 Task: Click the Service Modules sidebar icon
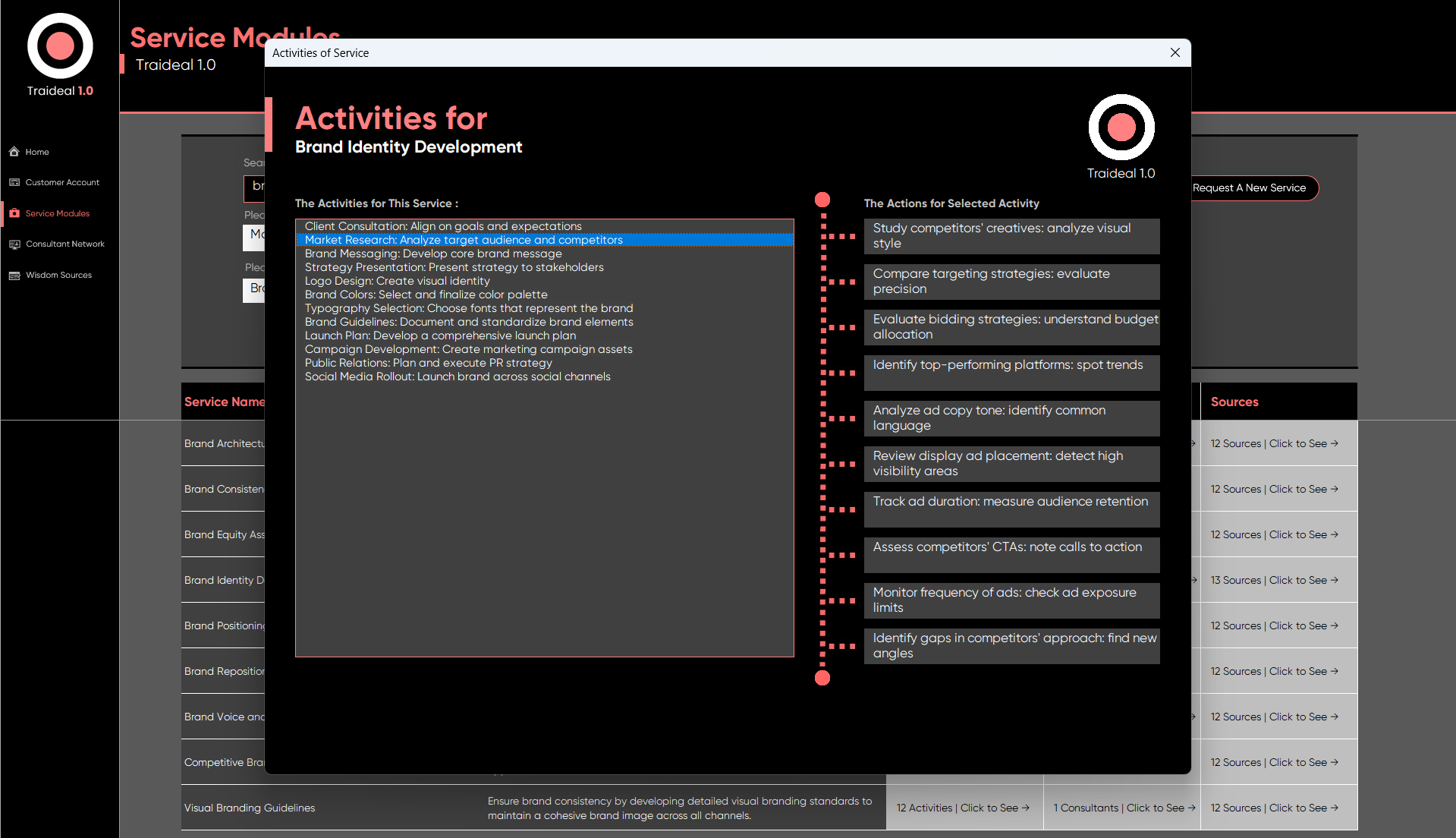click(14, 213)
